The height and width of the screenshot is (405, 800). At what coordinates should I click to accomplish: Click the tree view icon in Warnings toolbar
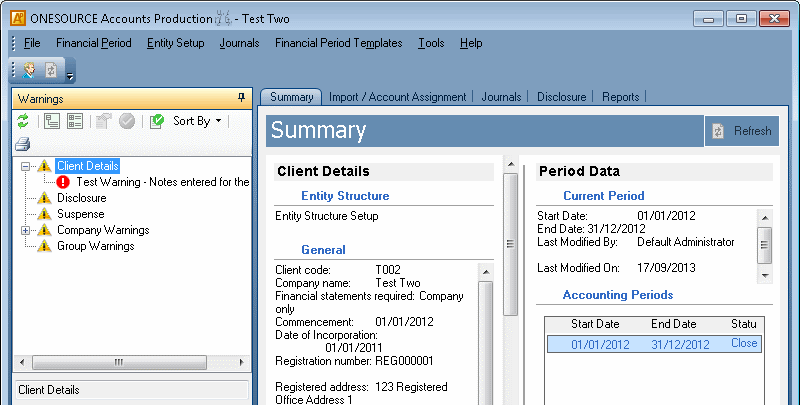[52, 121]
